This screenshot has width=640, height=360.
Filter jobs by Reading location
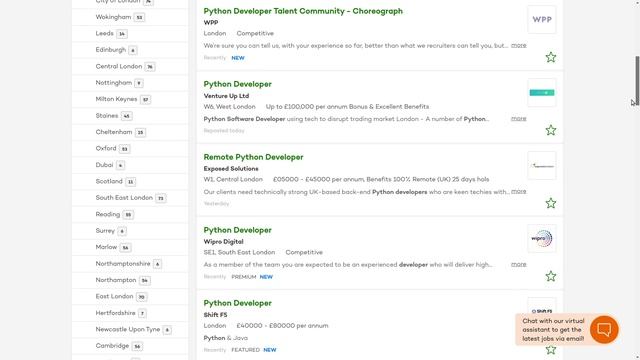point(108,214)
